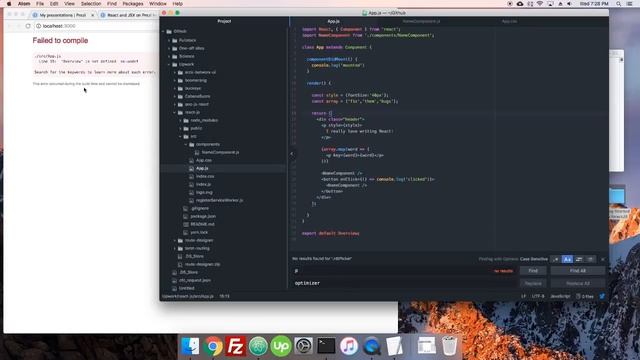Close the find and replace panel

click(x=603, y=259)
